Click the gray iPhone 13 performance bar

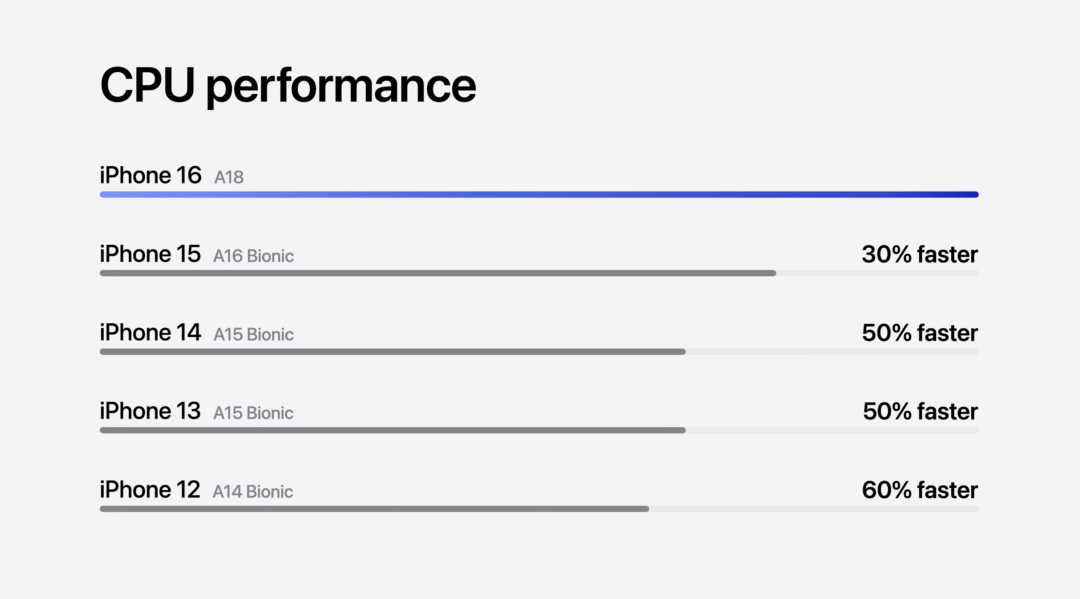[x=392, y=430]
